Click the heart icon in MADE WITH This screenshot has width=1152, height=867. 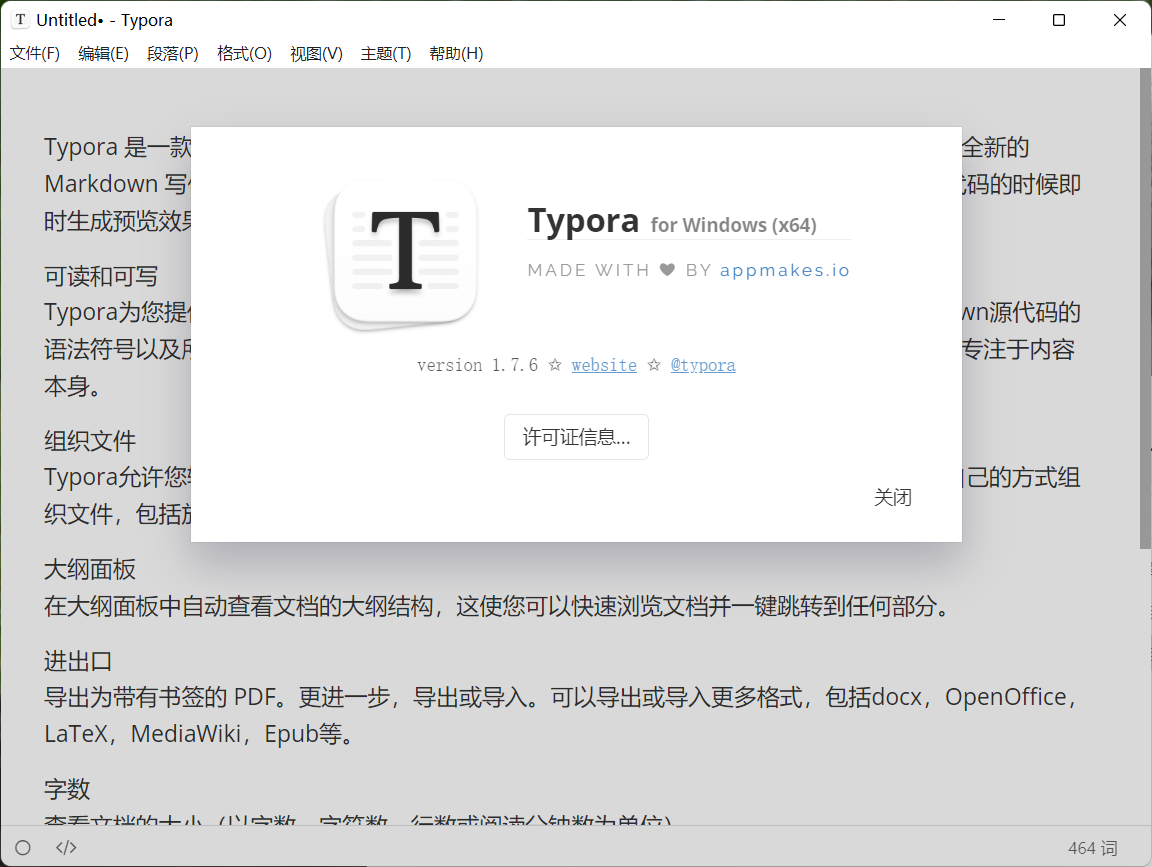pos(667,270)
